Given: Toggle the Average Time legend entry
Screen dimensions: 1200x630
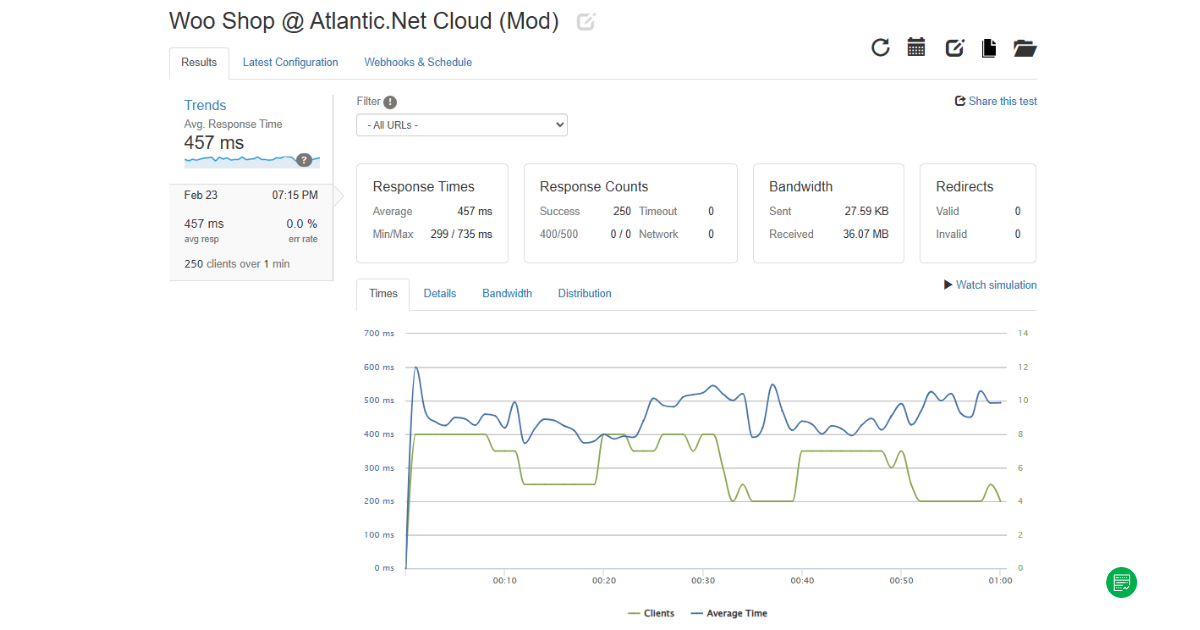Looking at the screenshot, I should click(x=729, y=613).
